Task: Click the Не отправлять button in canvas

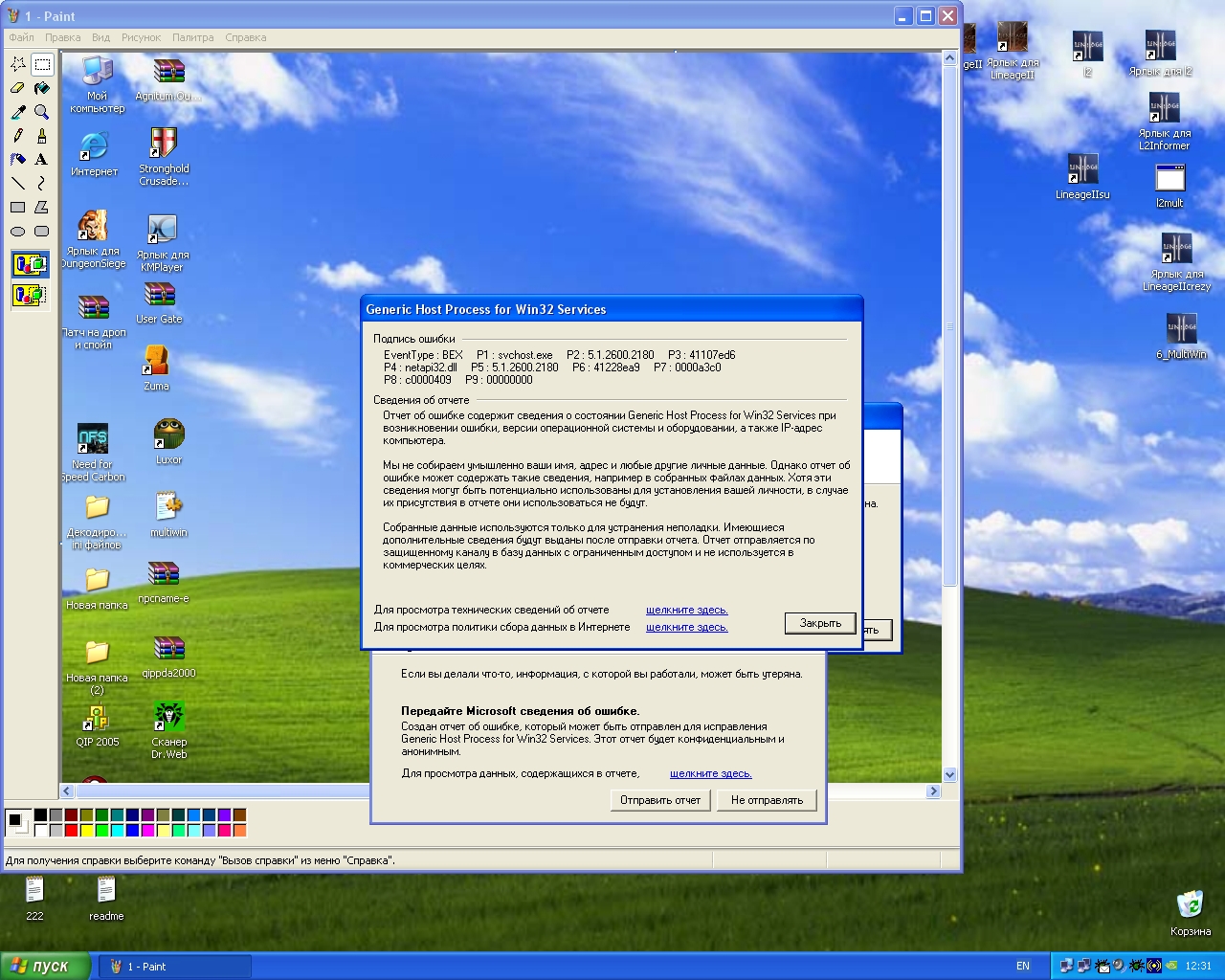Action: (767, 800)
